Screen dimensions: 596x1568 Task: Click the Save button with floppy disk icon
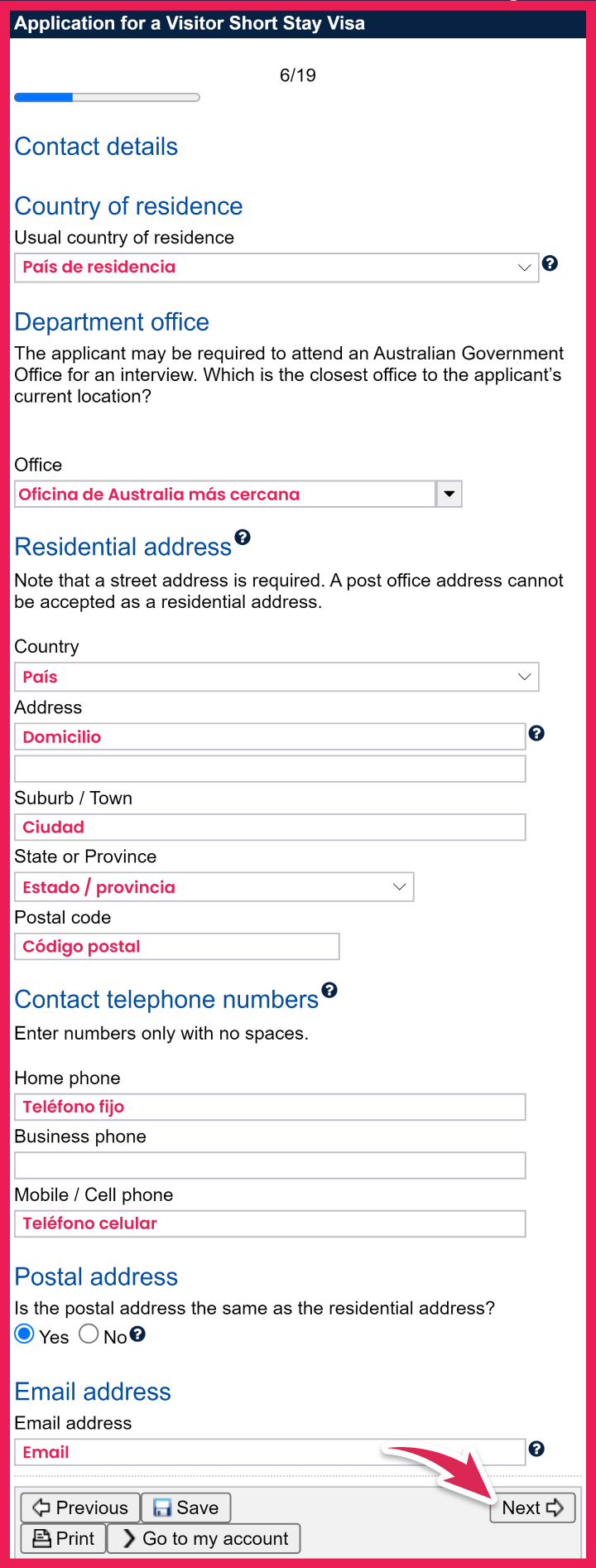(186, 1508)
